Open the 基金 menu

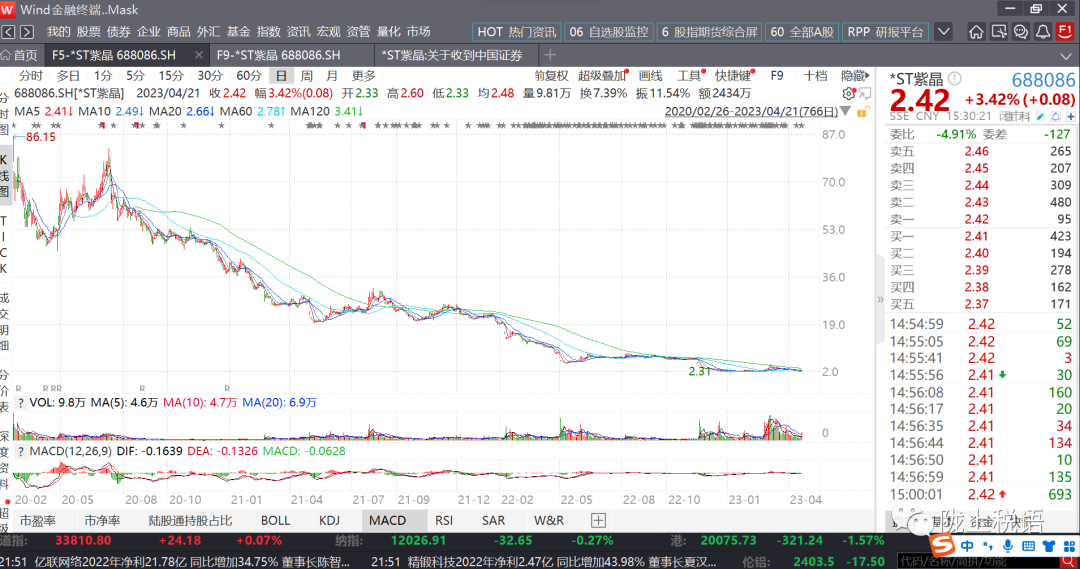coord(238,32)
